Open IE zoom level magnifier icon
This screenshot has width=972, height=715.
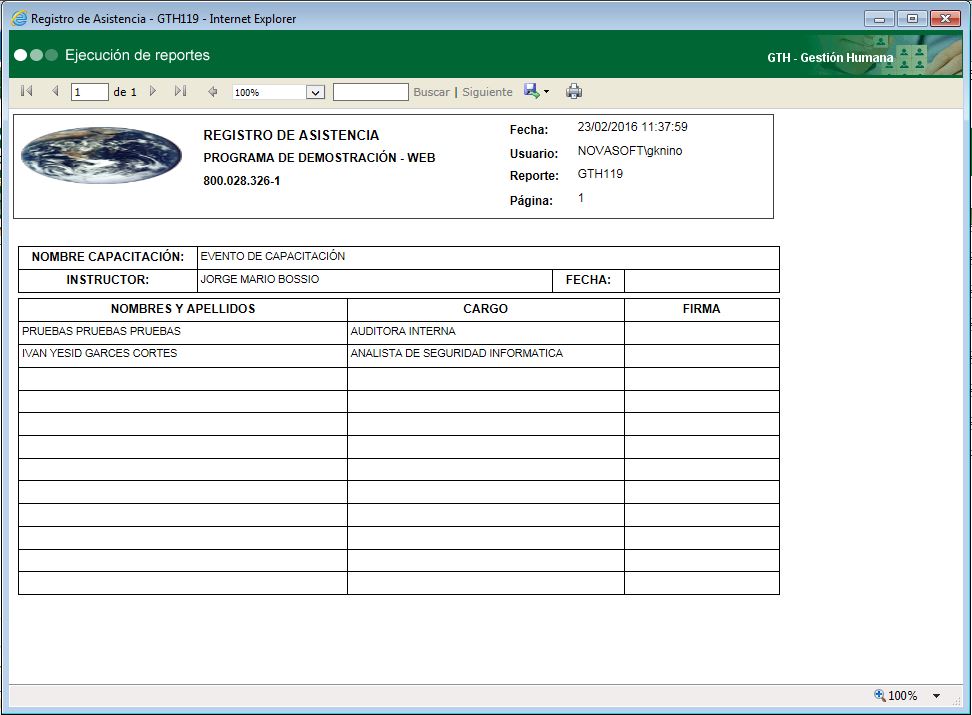click(879, 695)
